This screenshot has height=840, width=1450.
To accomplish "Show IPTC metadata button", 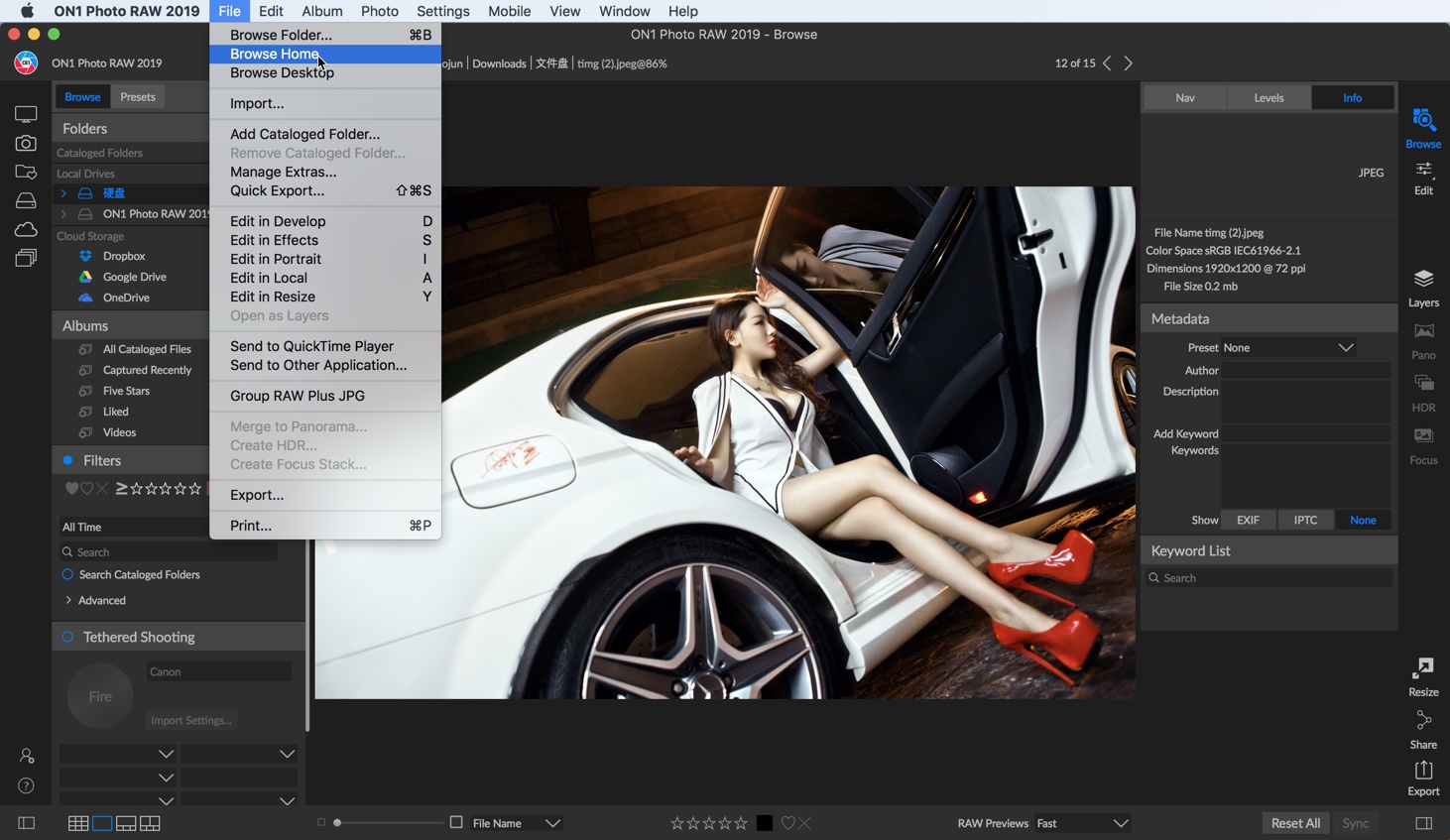I will point(1305,521).
